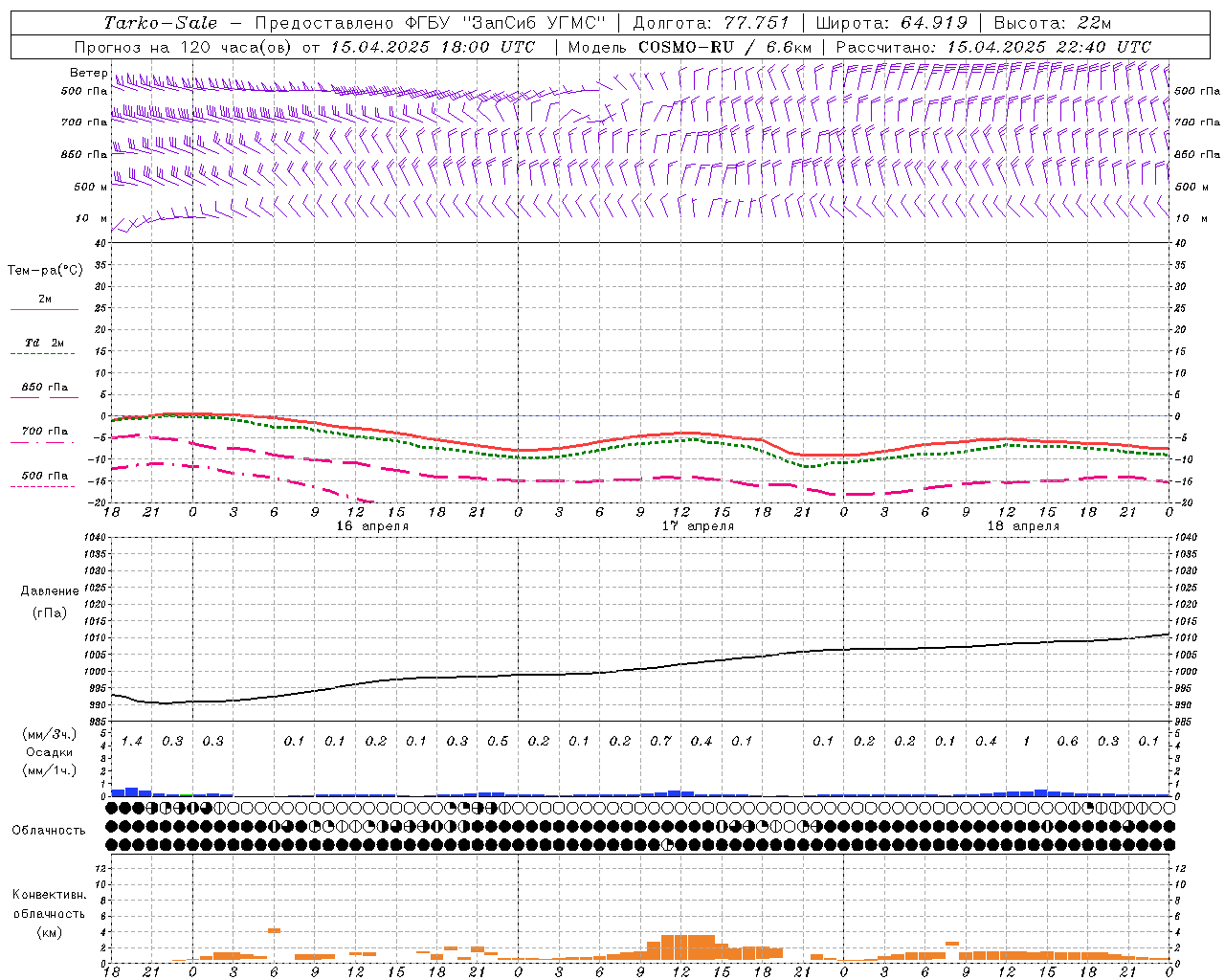Click the "Тем-ра(°C)" temperature axis title
This screenshot has width=1225, height=980.
coord(45,270)
